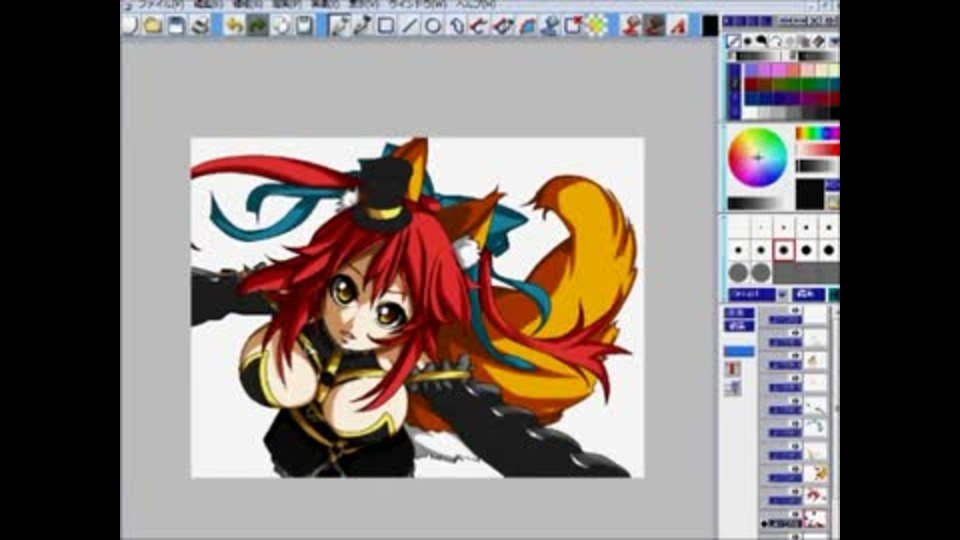Screen dimensions: 960x540
Task: Click the second dark-blue button in the left layer column
Action: point(739,326)
